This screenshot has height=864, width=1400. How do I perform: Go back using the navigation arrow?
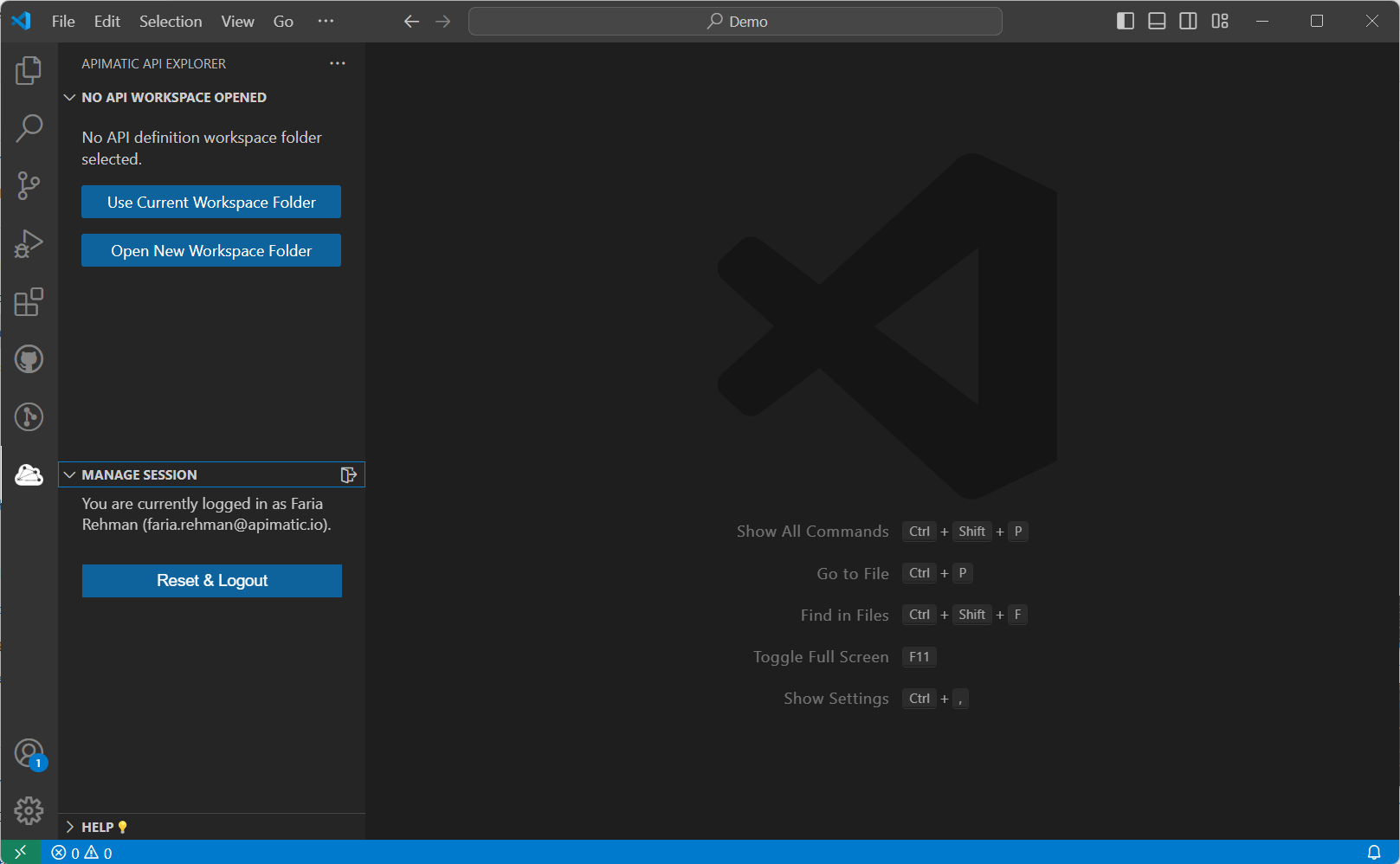tap(411, 22)
